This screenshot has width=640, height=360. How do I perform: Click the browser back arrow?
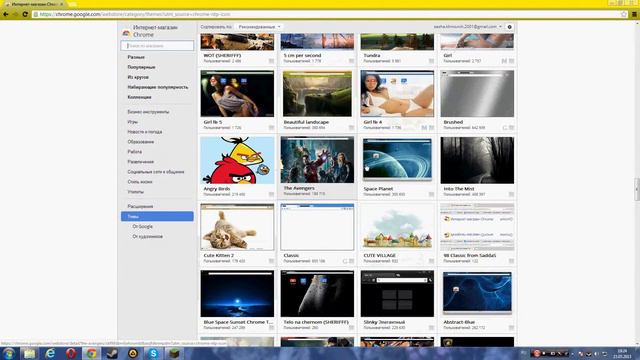coord(6,14)
